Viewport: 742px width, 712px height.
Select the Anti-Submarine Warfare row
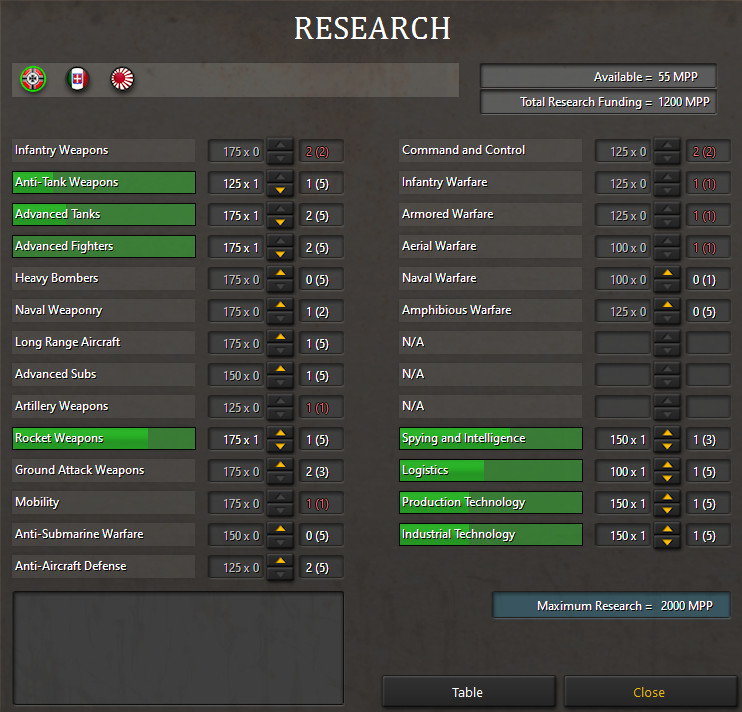pyautogui.click(x=104, y=535)
